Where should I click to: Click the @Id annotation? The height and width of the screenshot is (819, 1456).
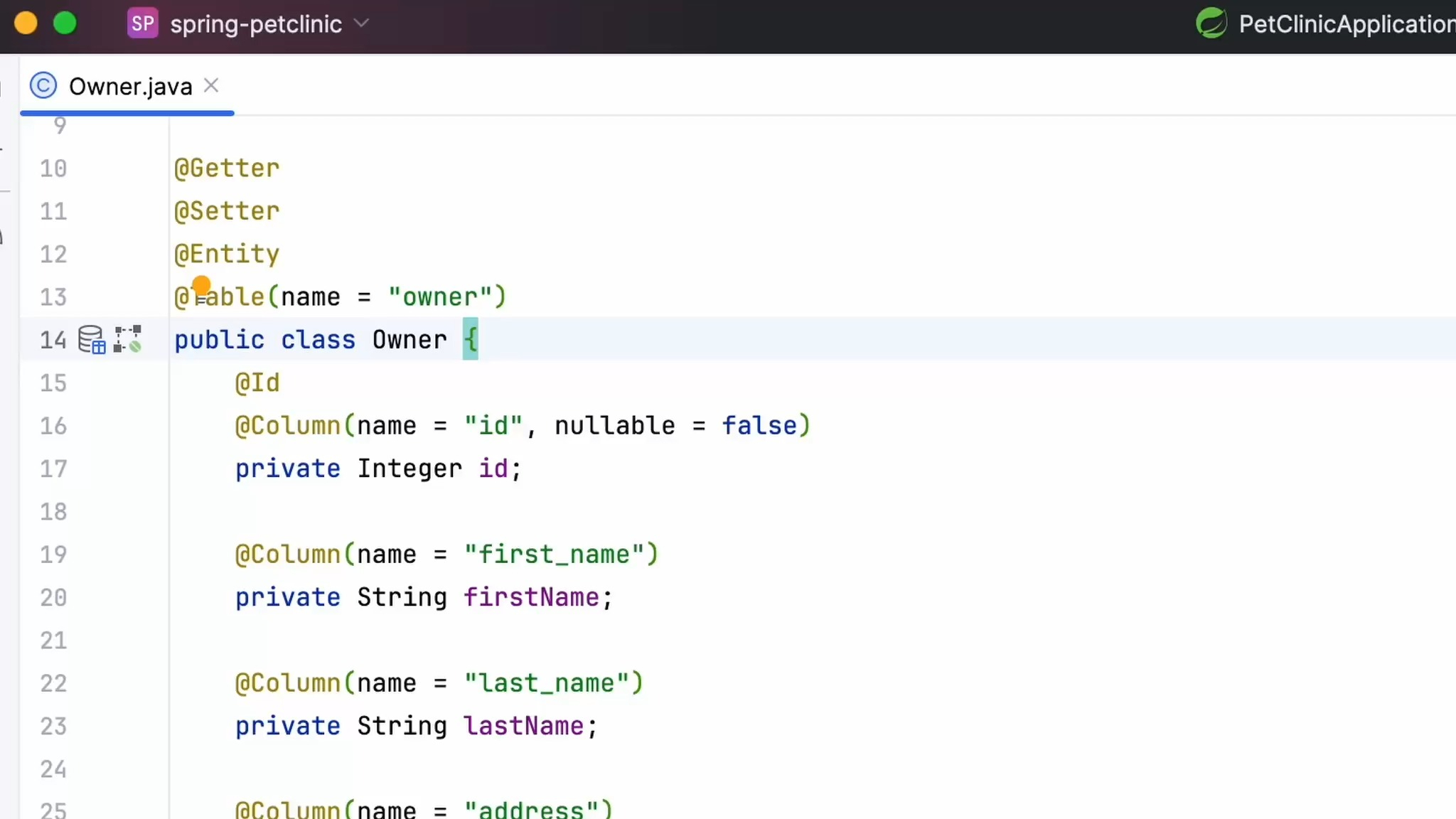click(x=257, y=383)
